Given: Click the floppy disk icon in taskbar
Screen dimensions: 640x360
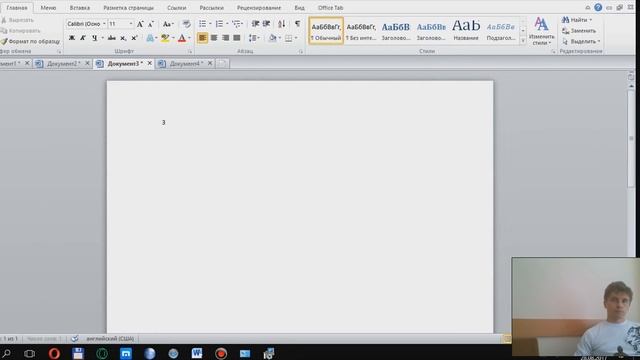Looking at the screenshot, I should click(x=78, y=353).
